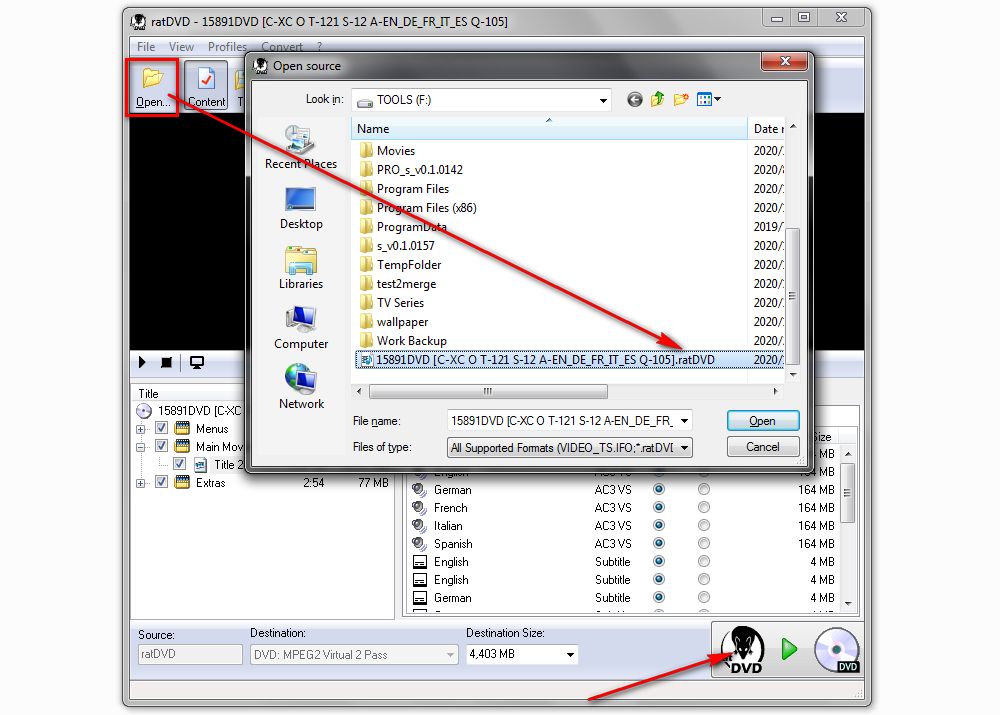Viewport: 1000px width, 715px height.
Task: Select the 15891DVD .ratDVD file
Action: pos(545,360)
